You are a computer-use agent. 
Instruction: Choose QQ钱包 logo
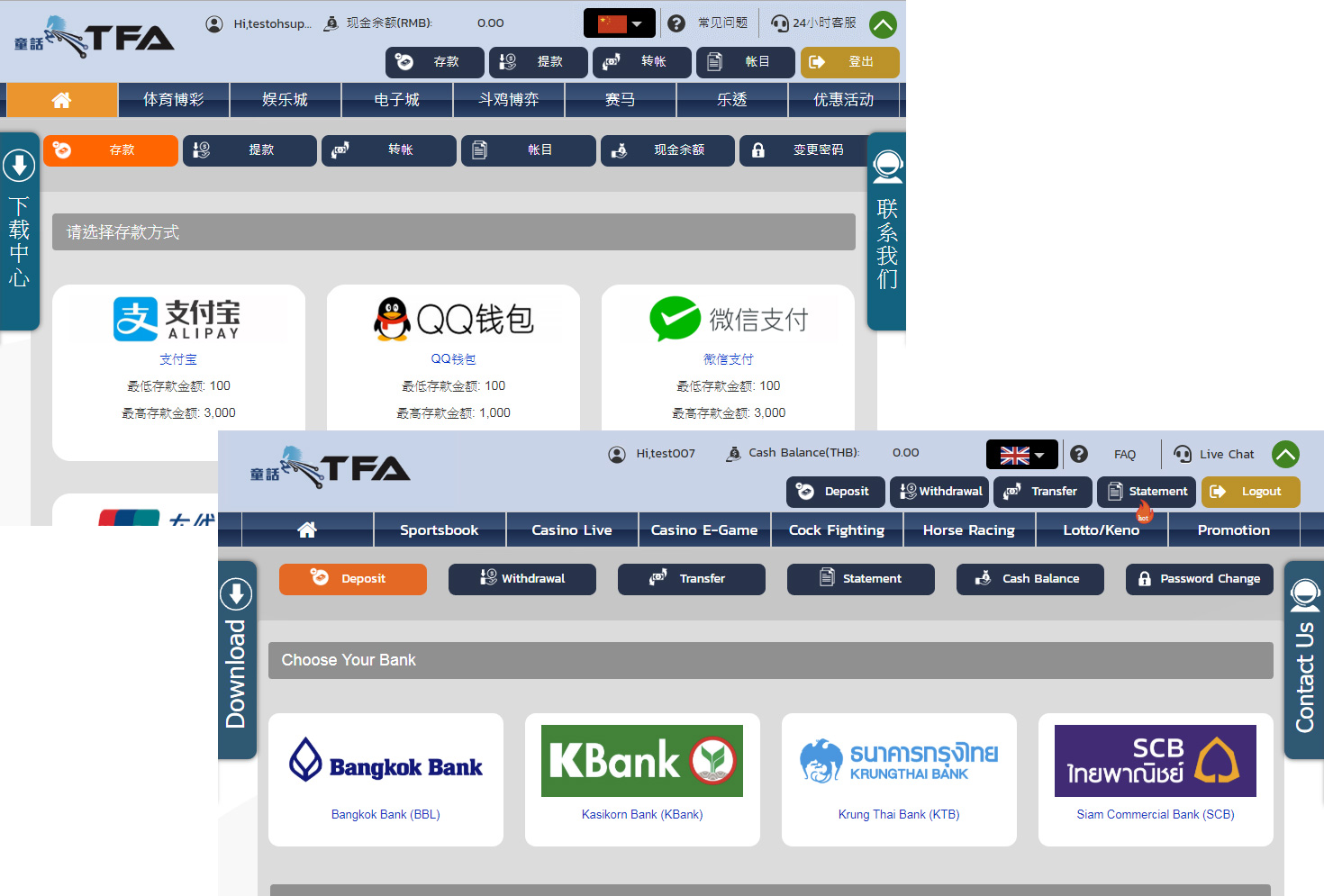(x=453, y=319)
